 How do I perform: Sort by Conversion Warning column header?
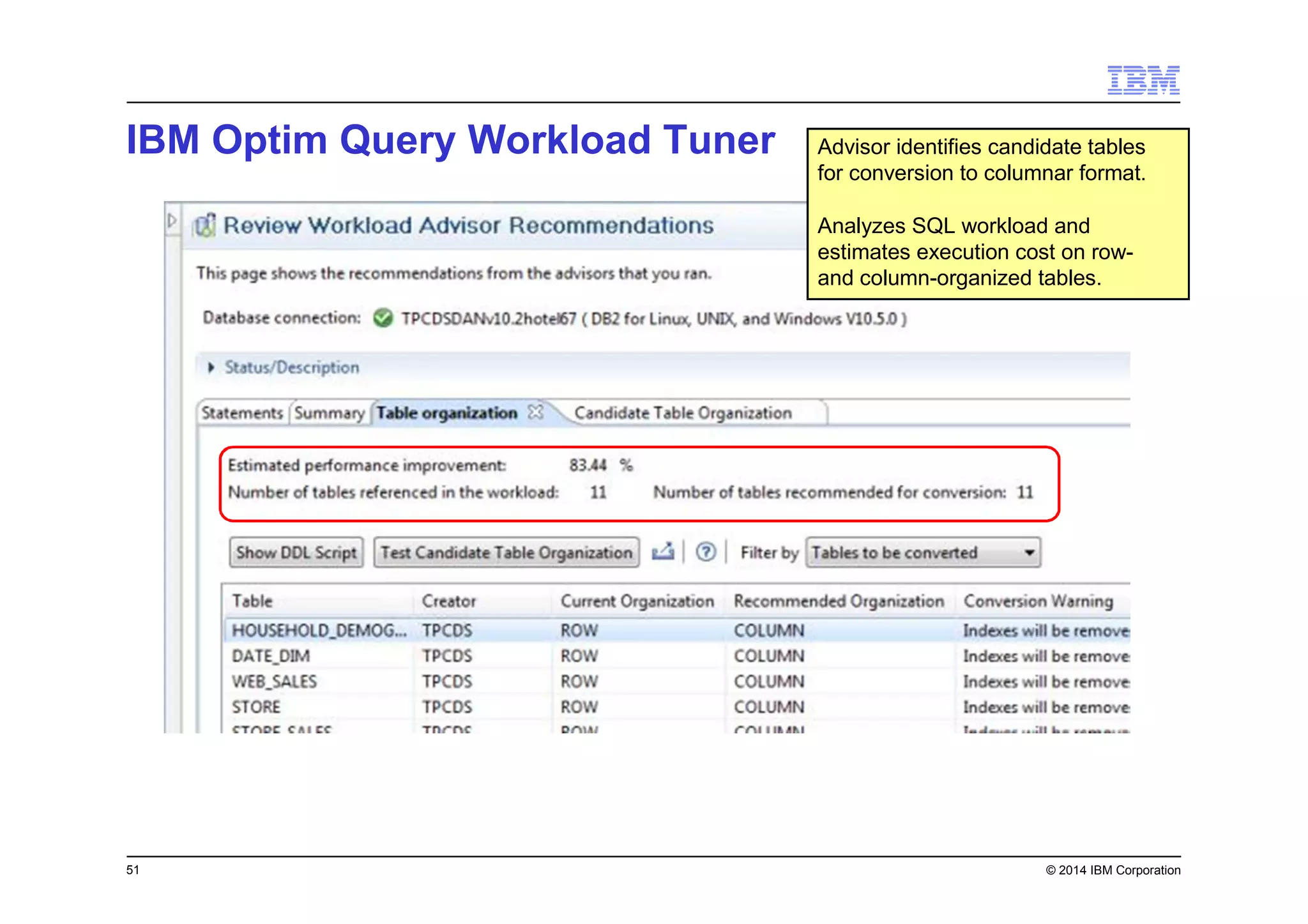click(1038, 601)
